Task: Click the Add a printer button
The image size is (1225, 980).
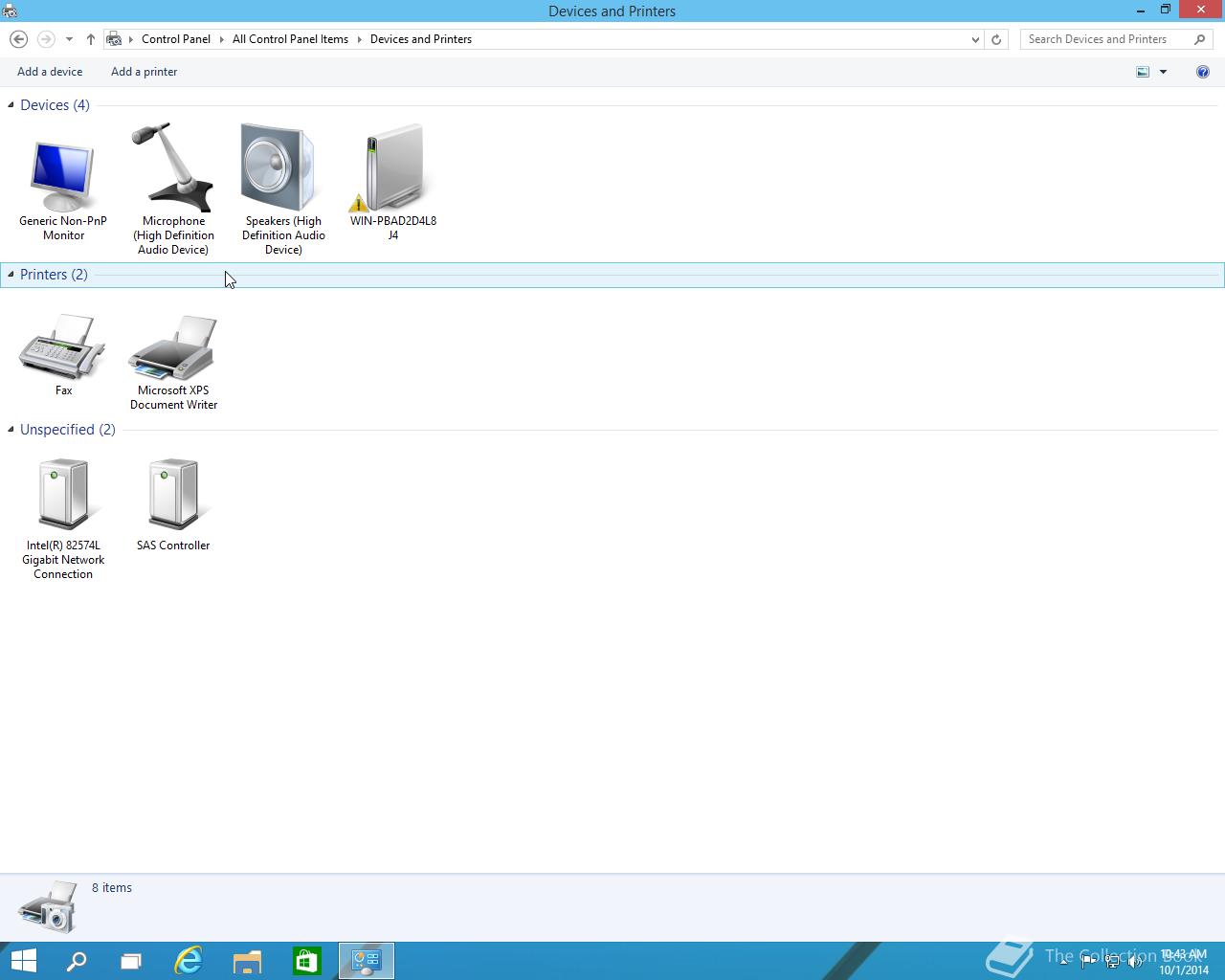Action: (x=144, y=72)
